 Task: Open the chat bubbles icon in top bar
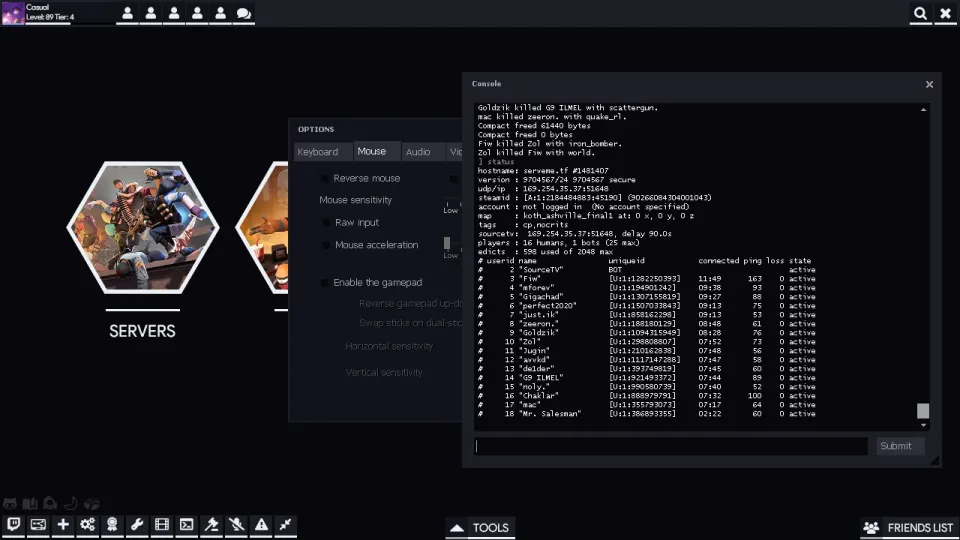(x=243, y=14)
